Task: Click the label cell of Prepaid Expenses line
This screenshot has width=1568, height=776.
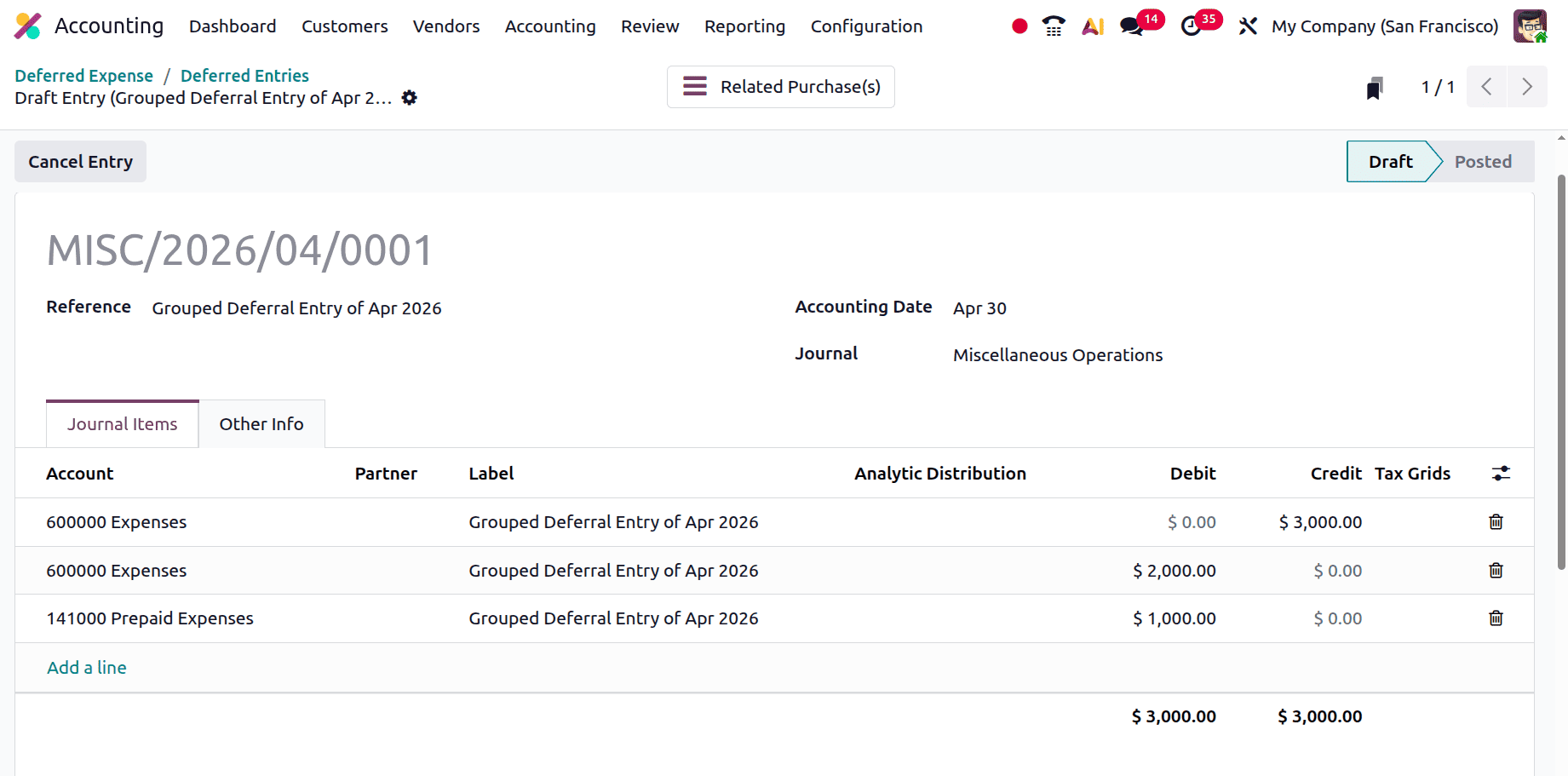Action: [613, 618]
